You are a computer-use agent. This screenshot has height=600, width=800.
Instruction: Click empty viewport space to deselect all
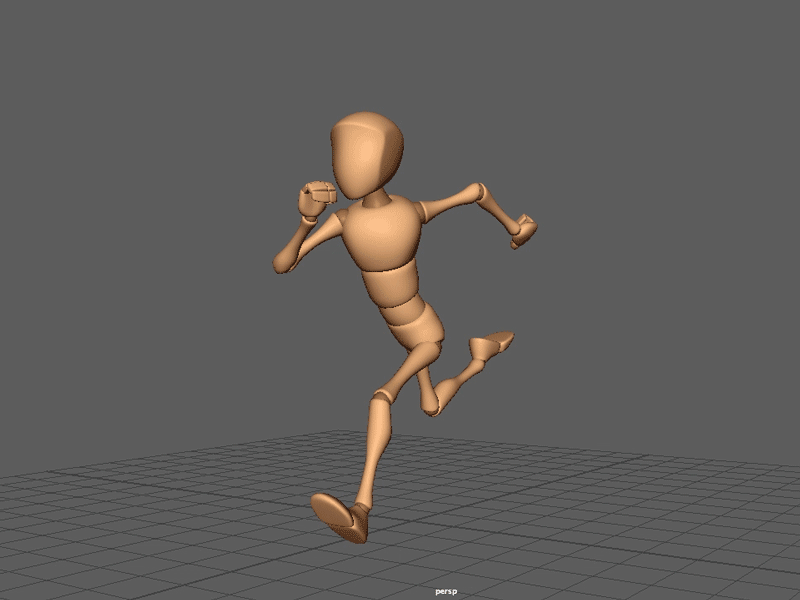(x=120, y=120)
